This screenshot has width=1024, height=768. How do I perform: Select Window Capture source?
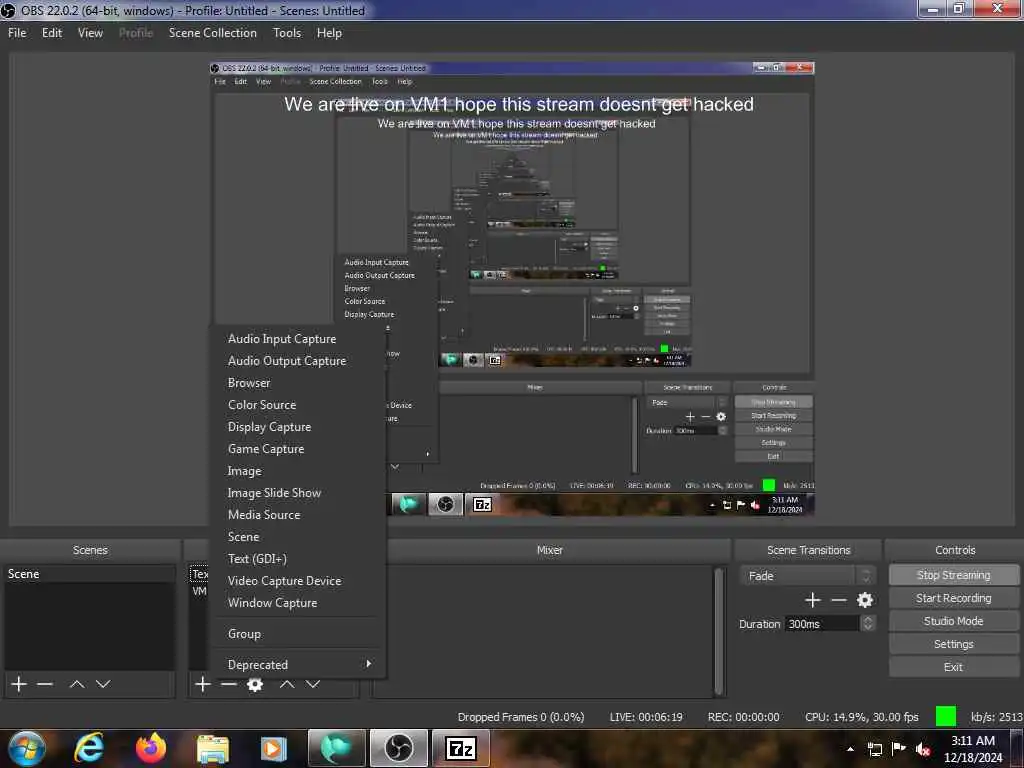click(298, 602)
